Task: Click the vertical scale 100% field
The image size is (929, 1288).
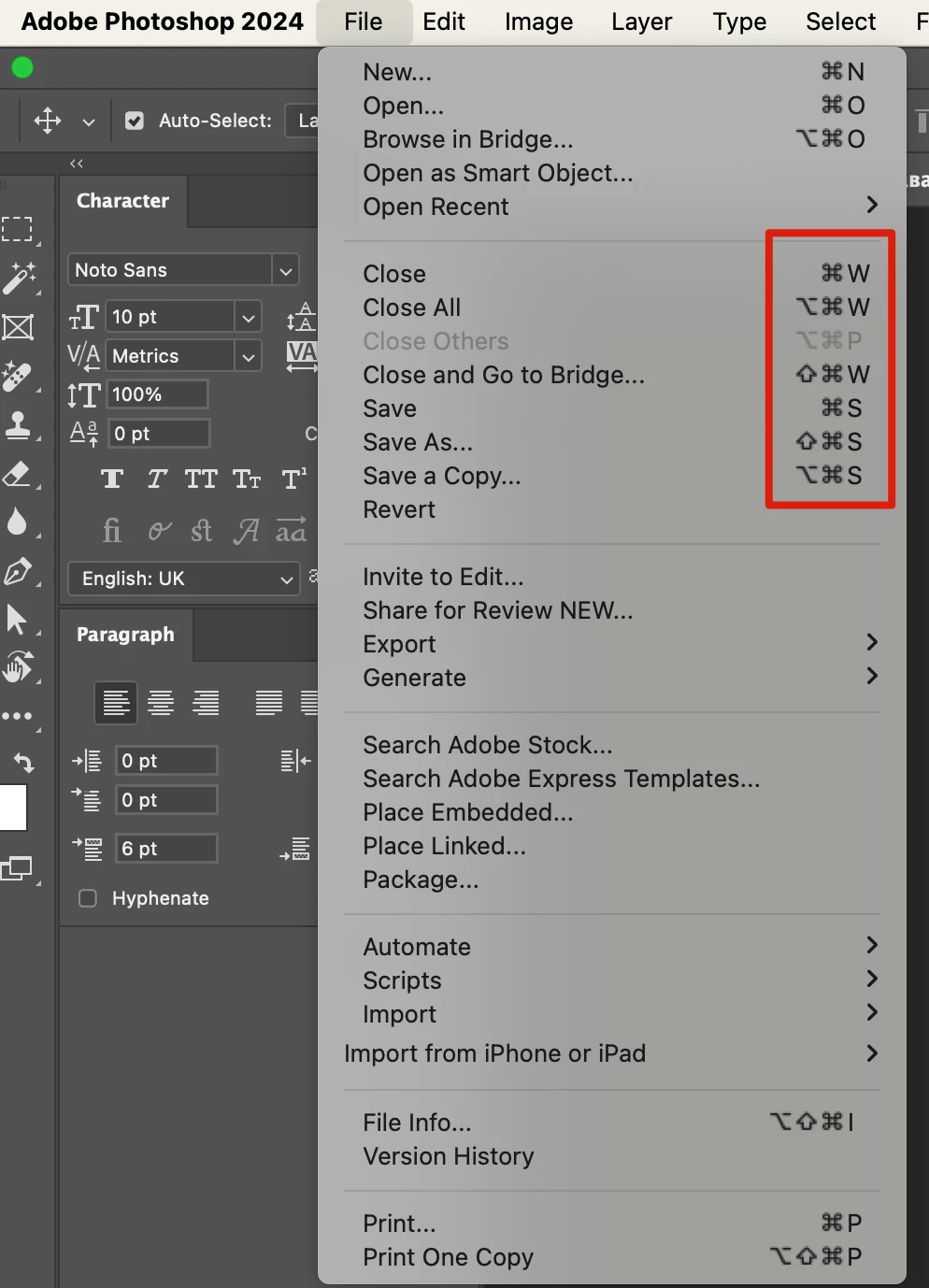Action: tap(157, 394)
